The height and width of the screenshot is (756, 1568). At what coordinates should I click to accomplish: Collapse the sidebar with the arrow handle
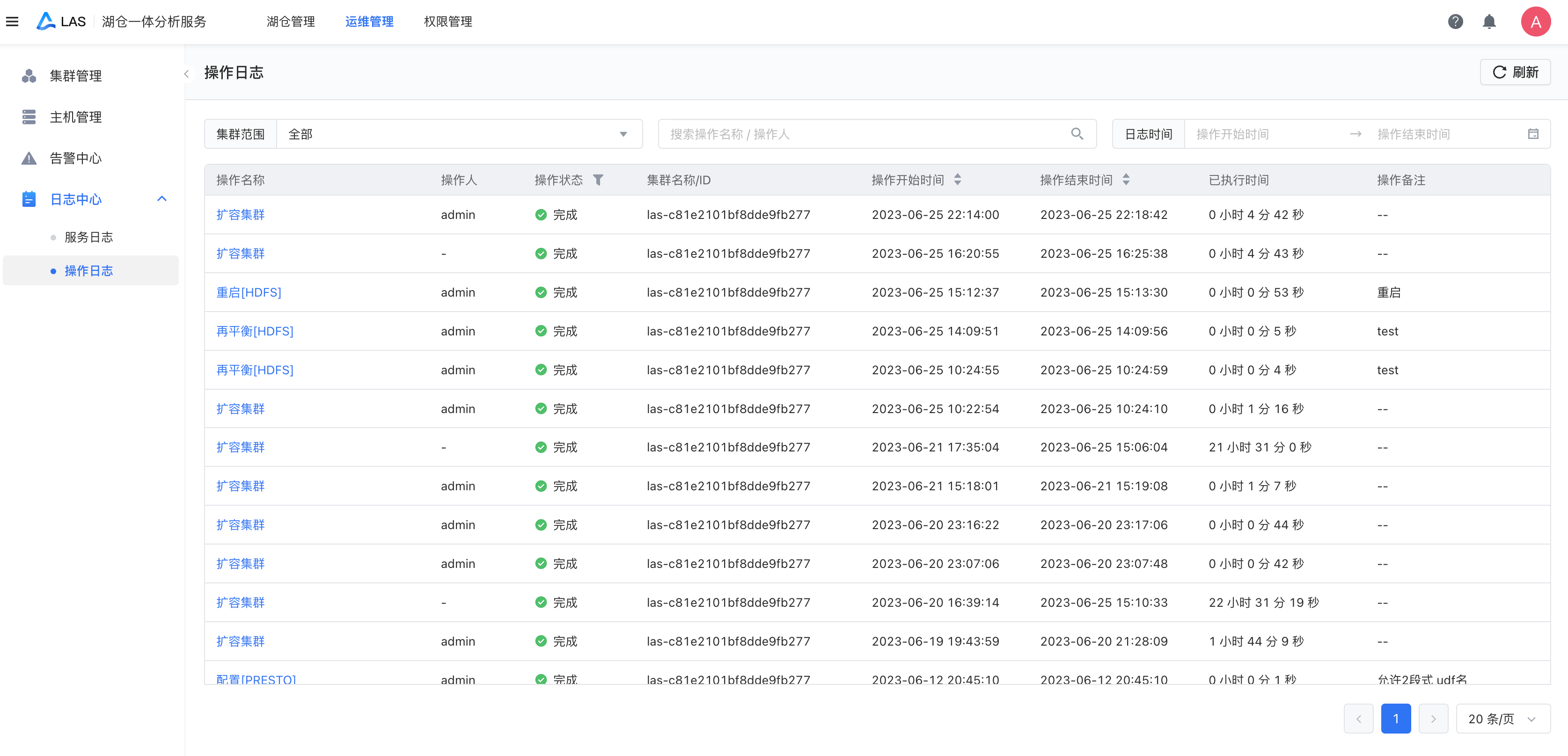coord(186,74)
